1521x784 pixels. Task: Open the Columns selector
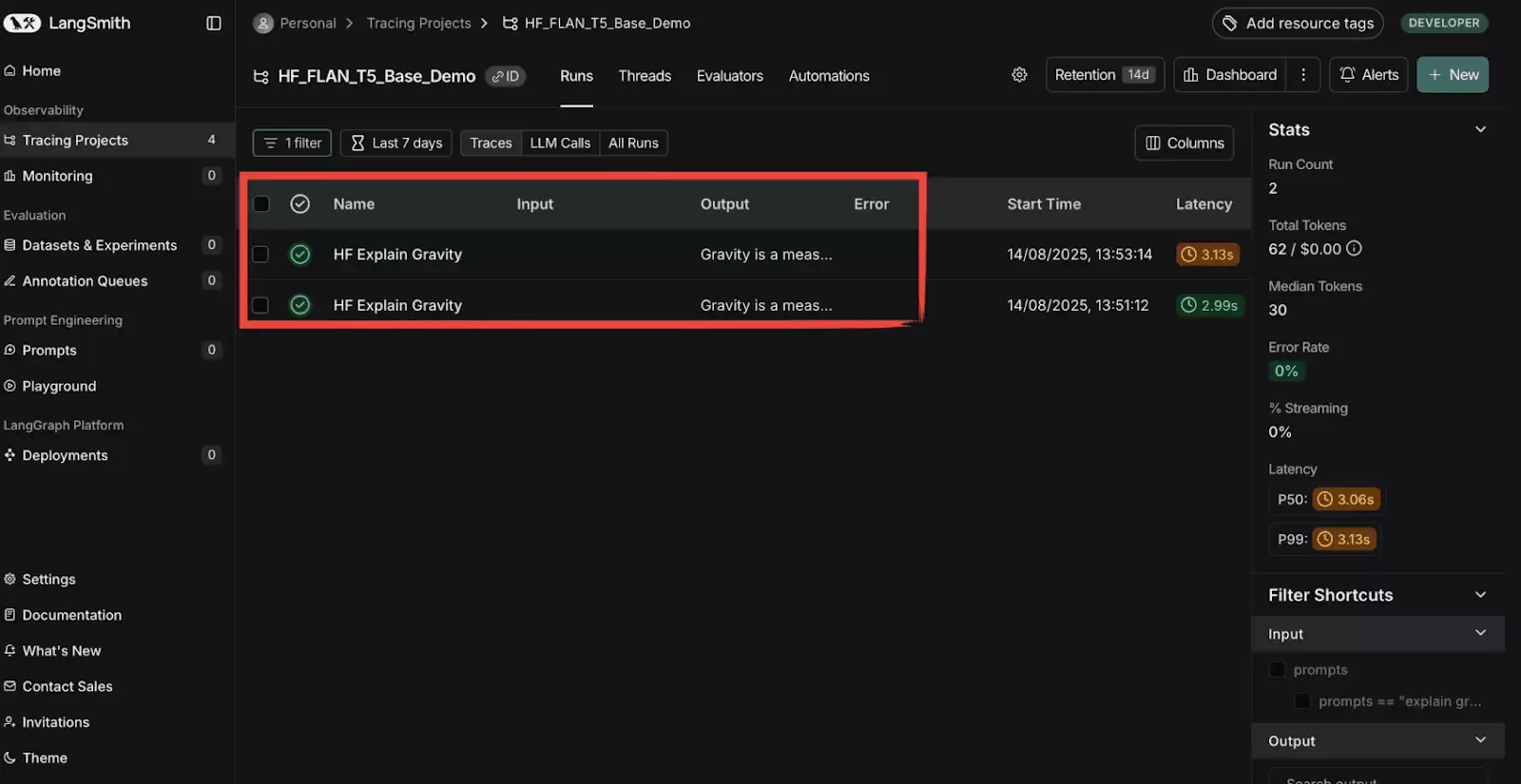(x=1184, y=143)
